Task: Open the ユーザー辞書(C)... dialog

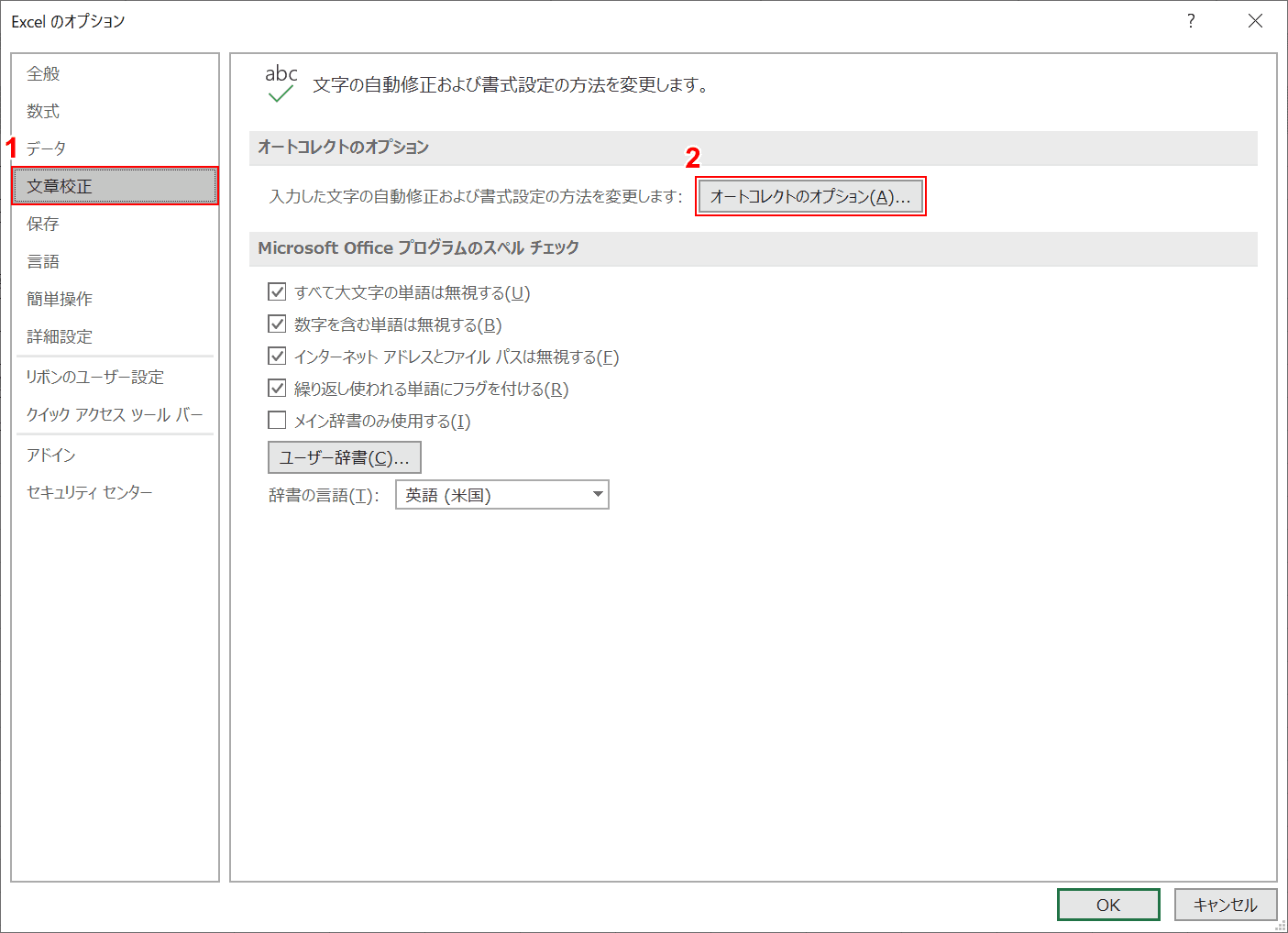Action: [345, 457]
